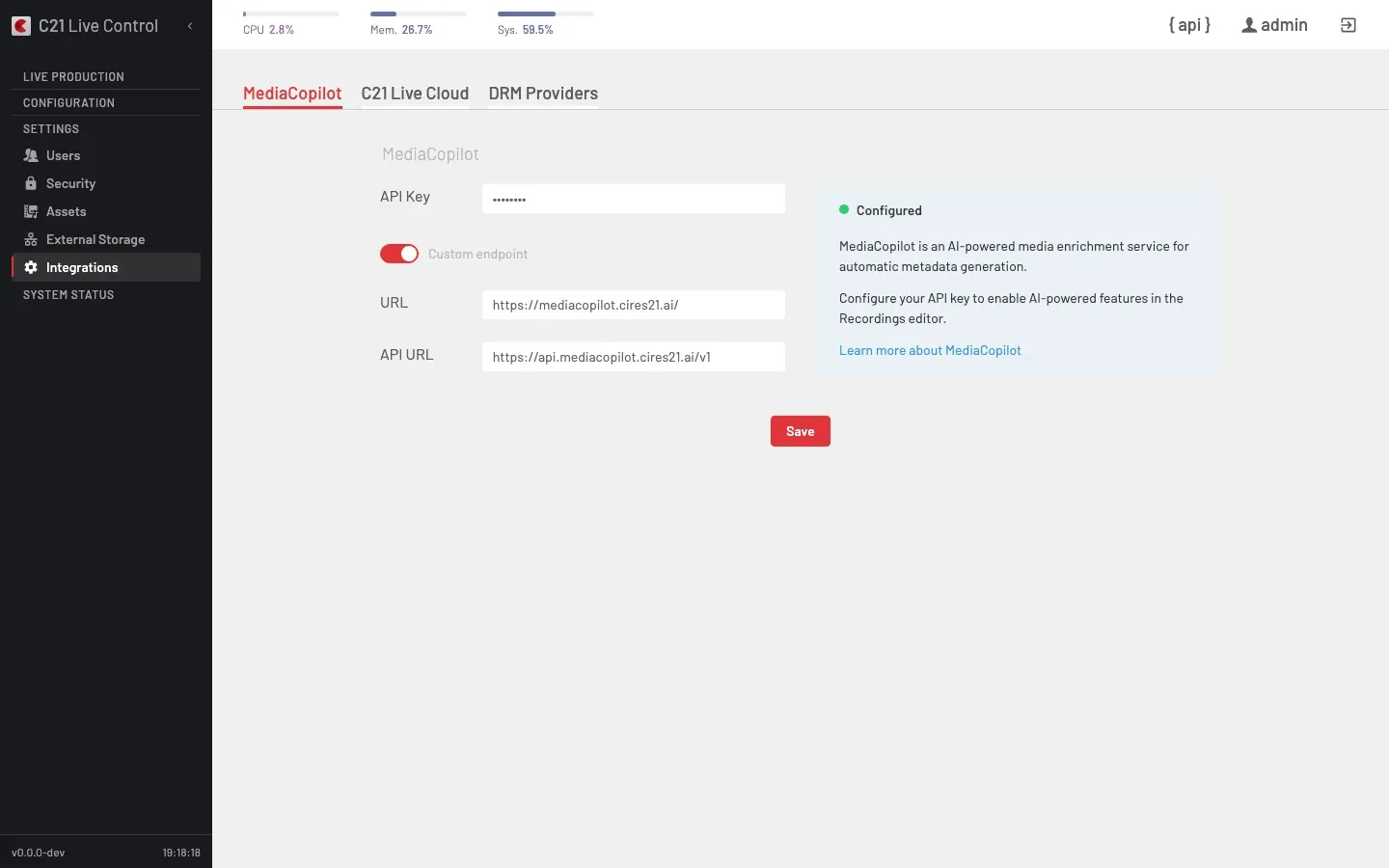Open Learn more about MediaCopilot link
Screen dimensions: 1389x868
pyautogui.click(x=930, y=350)
